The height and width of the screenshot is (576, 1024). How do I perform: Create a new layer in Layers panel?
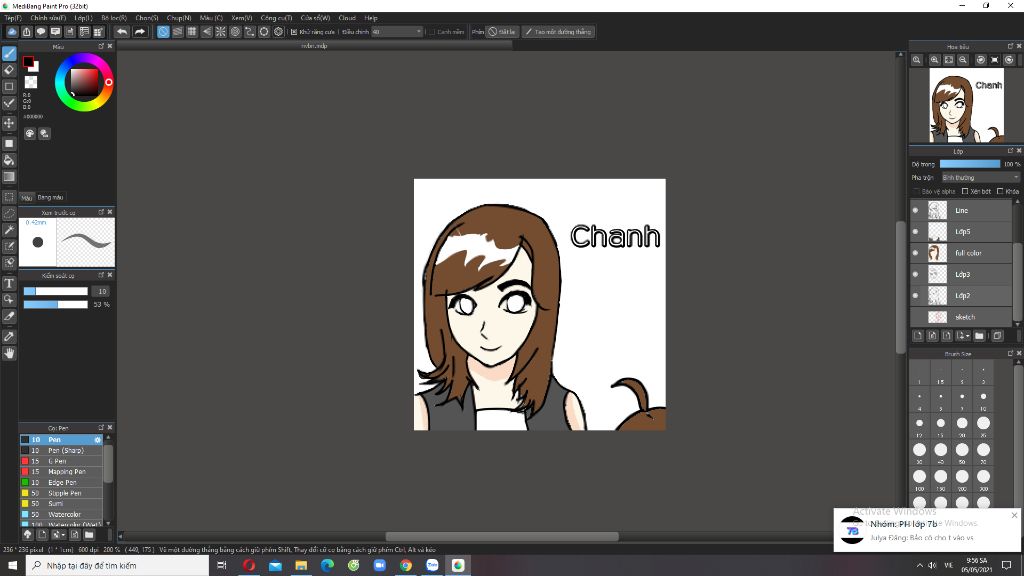click(918, 336)
